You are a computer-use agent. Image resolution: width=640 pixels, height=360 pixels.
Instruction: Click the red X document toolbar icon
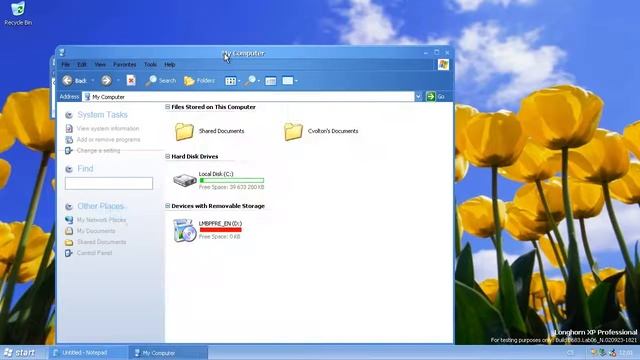click(x=131, y=81)
